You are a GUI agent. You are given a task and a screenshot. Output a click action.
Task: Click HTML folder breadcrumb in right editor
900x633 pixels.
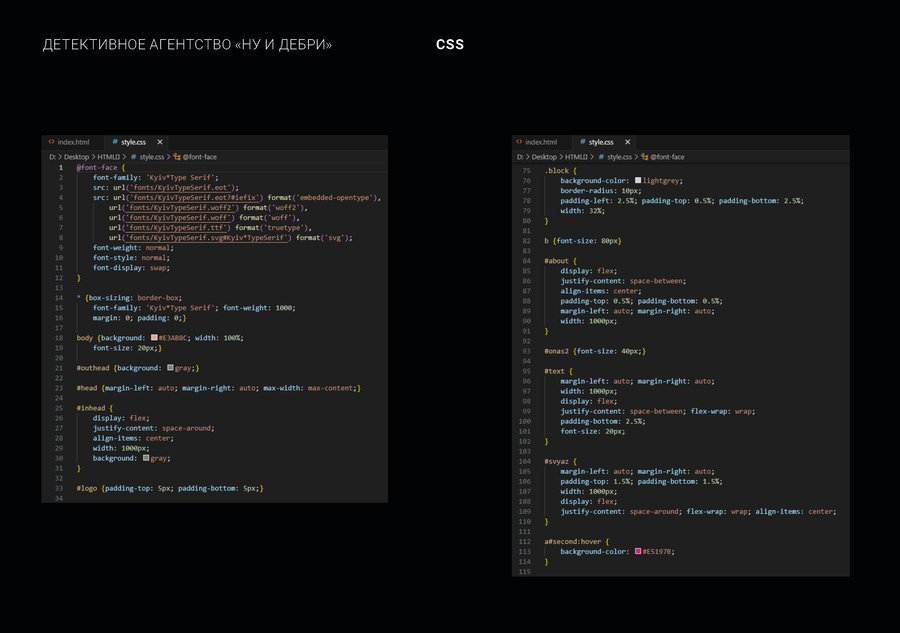576,157
